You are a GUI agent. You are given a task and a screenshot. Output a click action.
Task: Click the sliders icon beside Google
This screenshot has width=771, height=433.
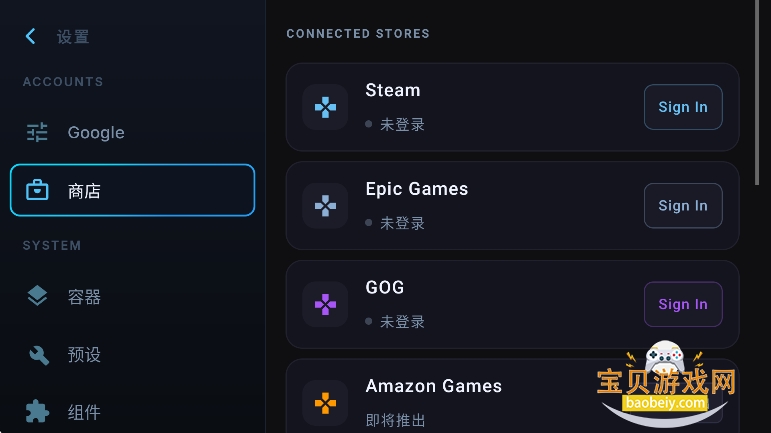click(x=37, y=132)
